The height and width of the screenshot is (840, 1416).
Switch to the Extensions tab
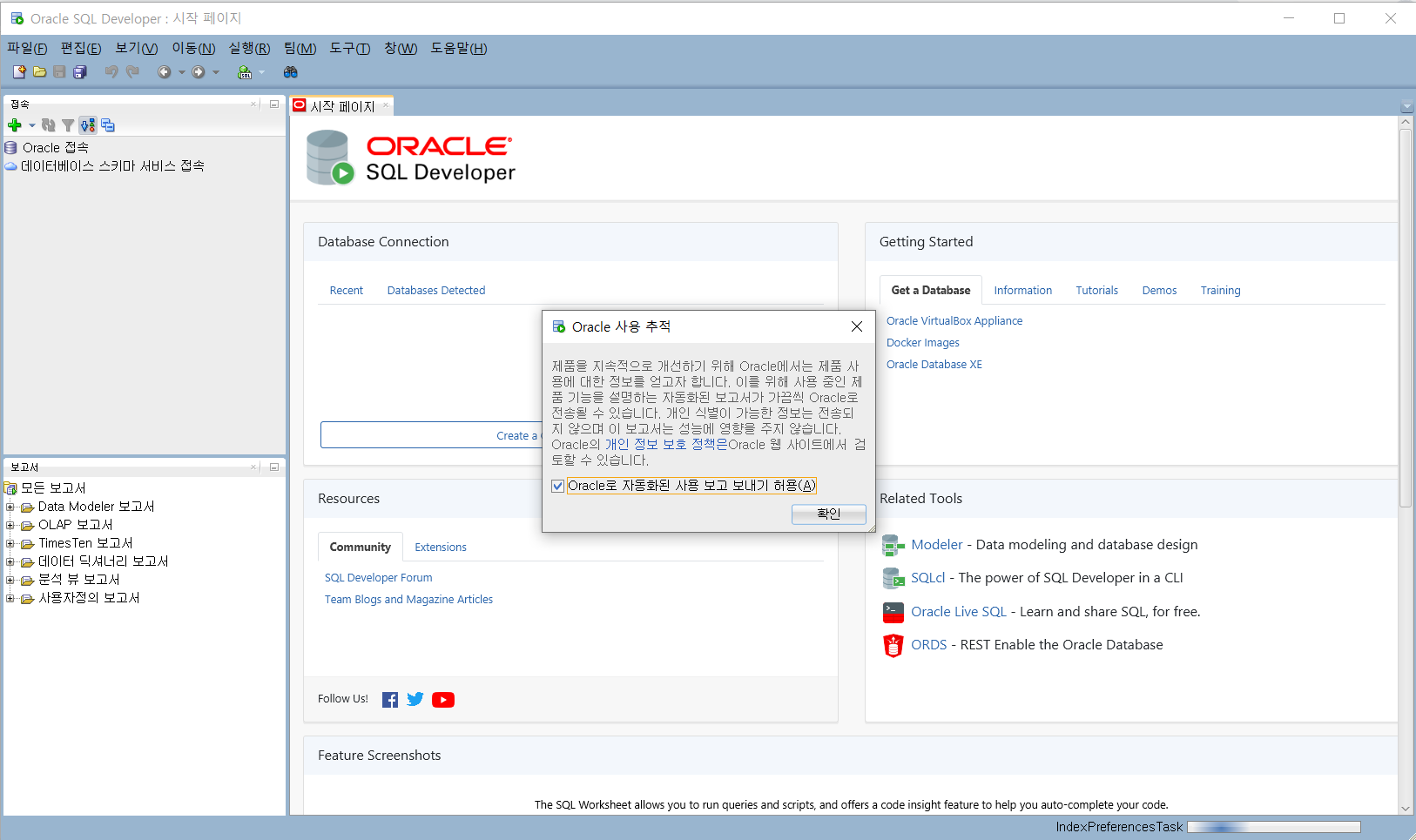pos(441,548)
